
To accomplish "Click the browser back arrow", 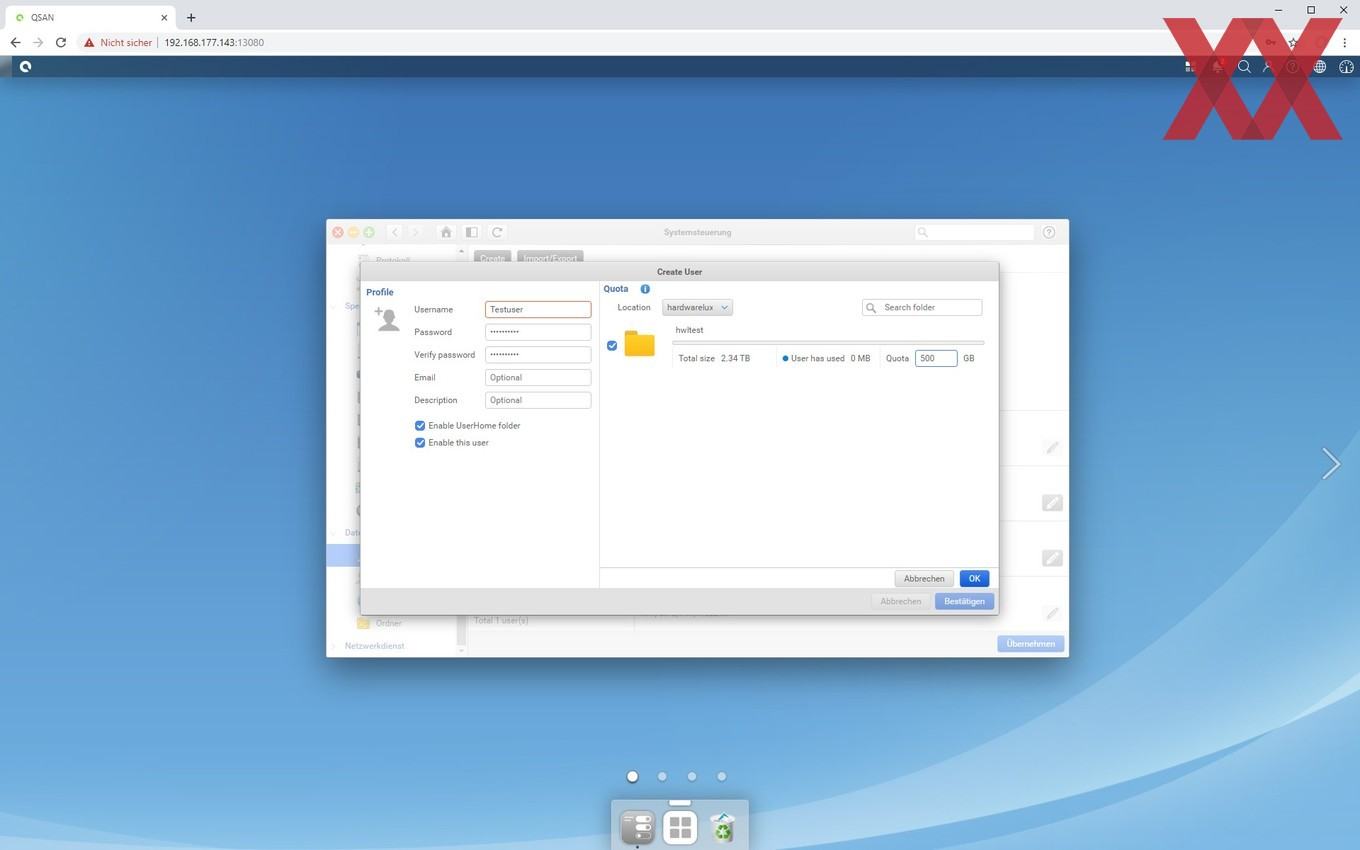I will coord(15,43).
